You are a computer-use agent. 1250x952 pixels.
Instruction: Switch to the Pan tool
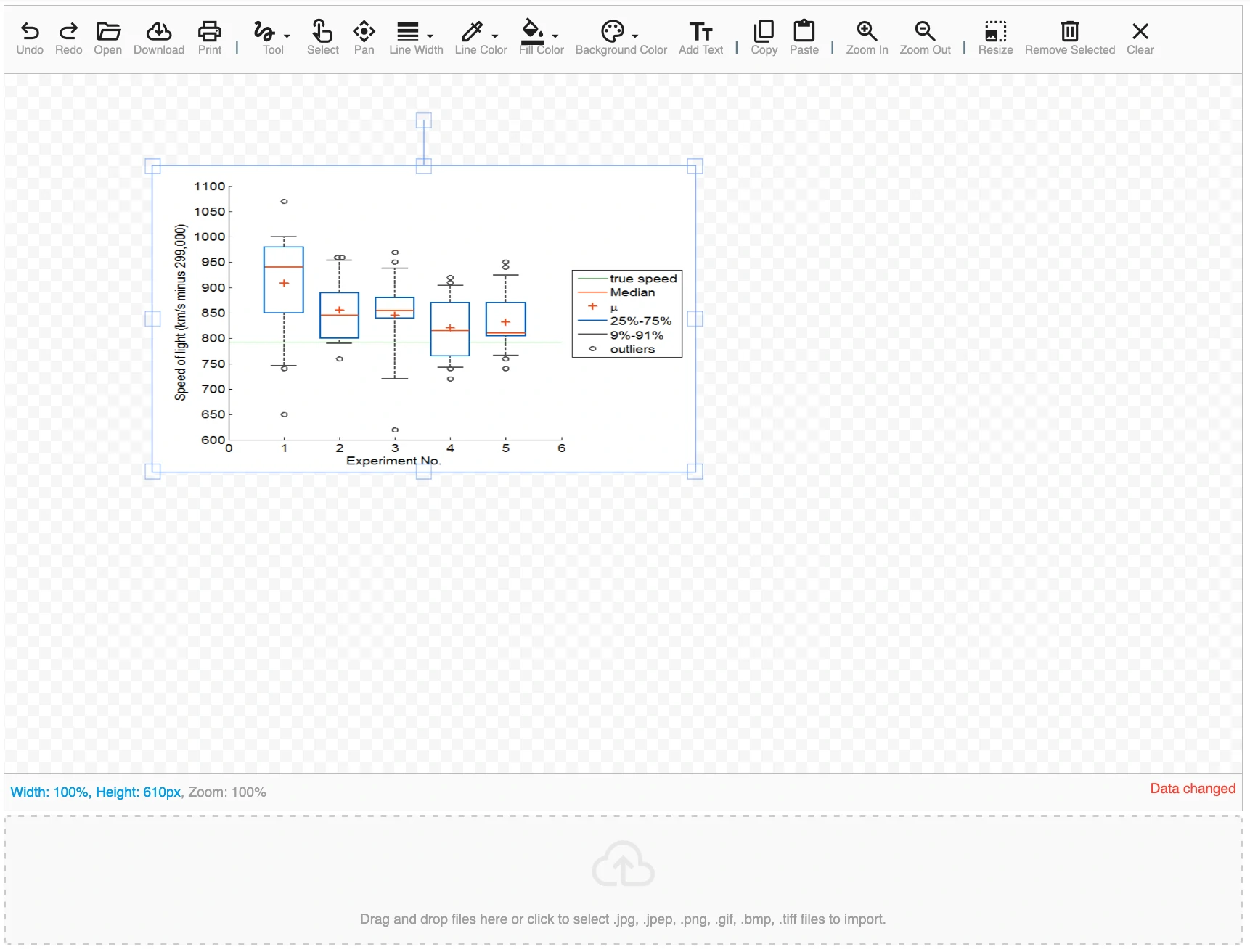point(364,31)
